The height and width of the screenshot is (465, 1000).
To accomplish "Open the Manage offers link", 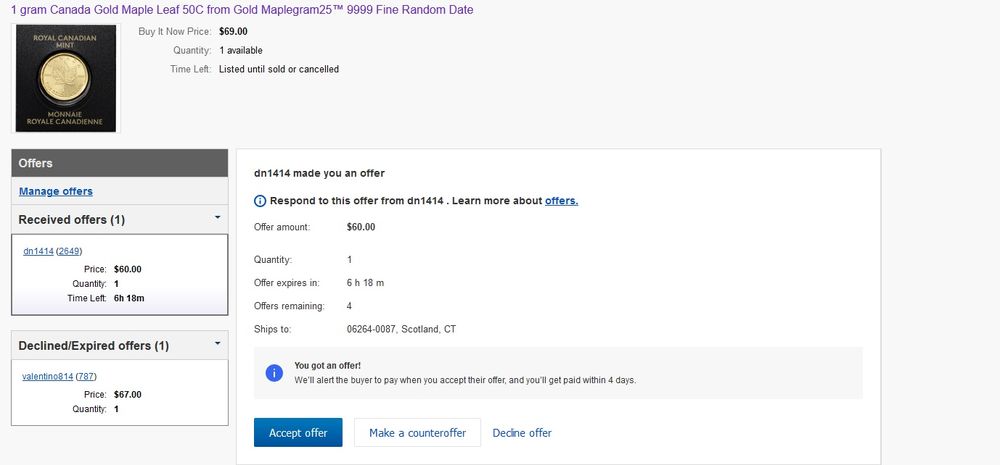I will click(x=56, y=191).
